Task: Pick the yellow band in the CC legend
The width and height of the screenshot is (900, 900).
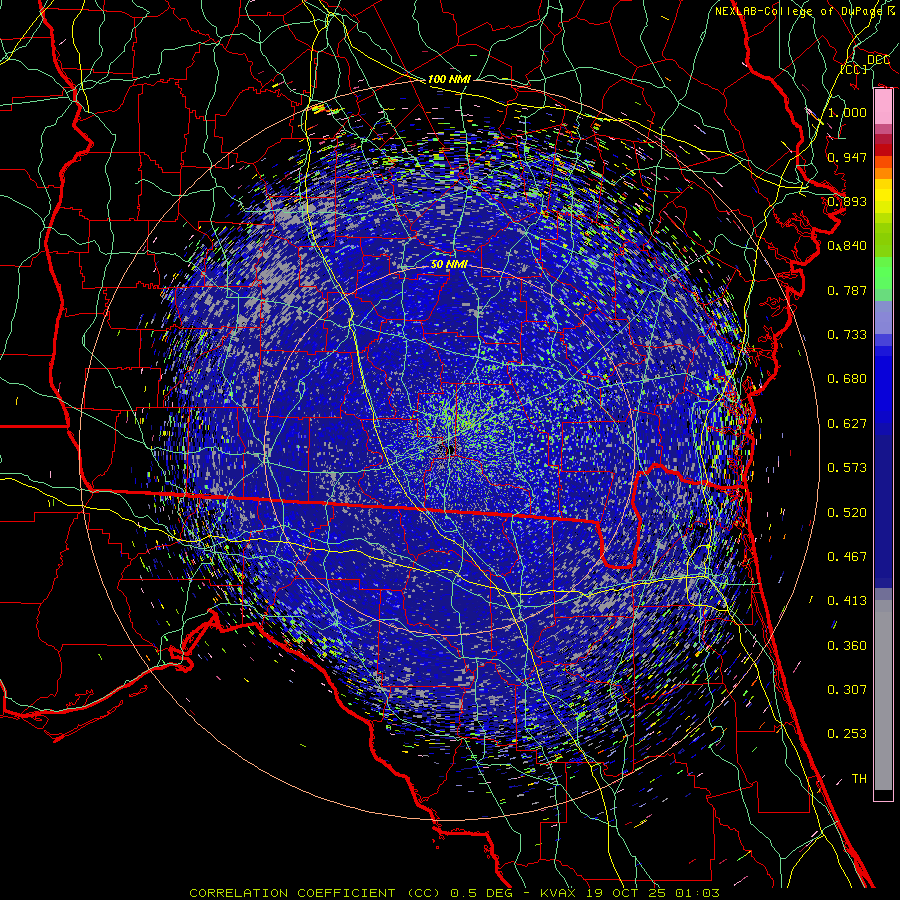Action: [x=883, y=196]
